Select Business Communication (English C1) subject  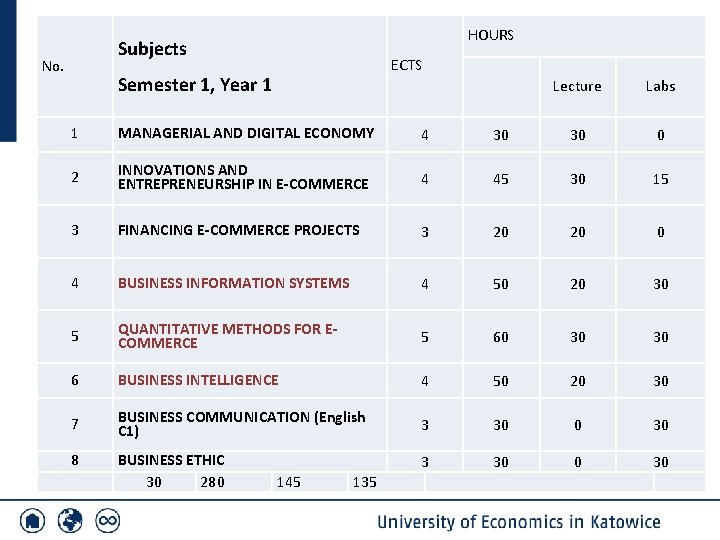click(x=241, y=424)
